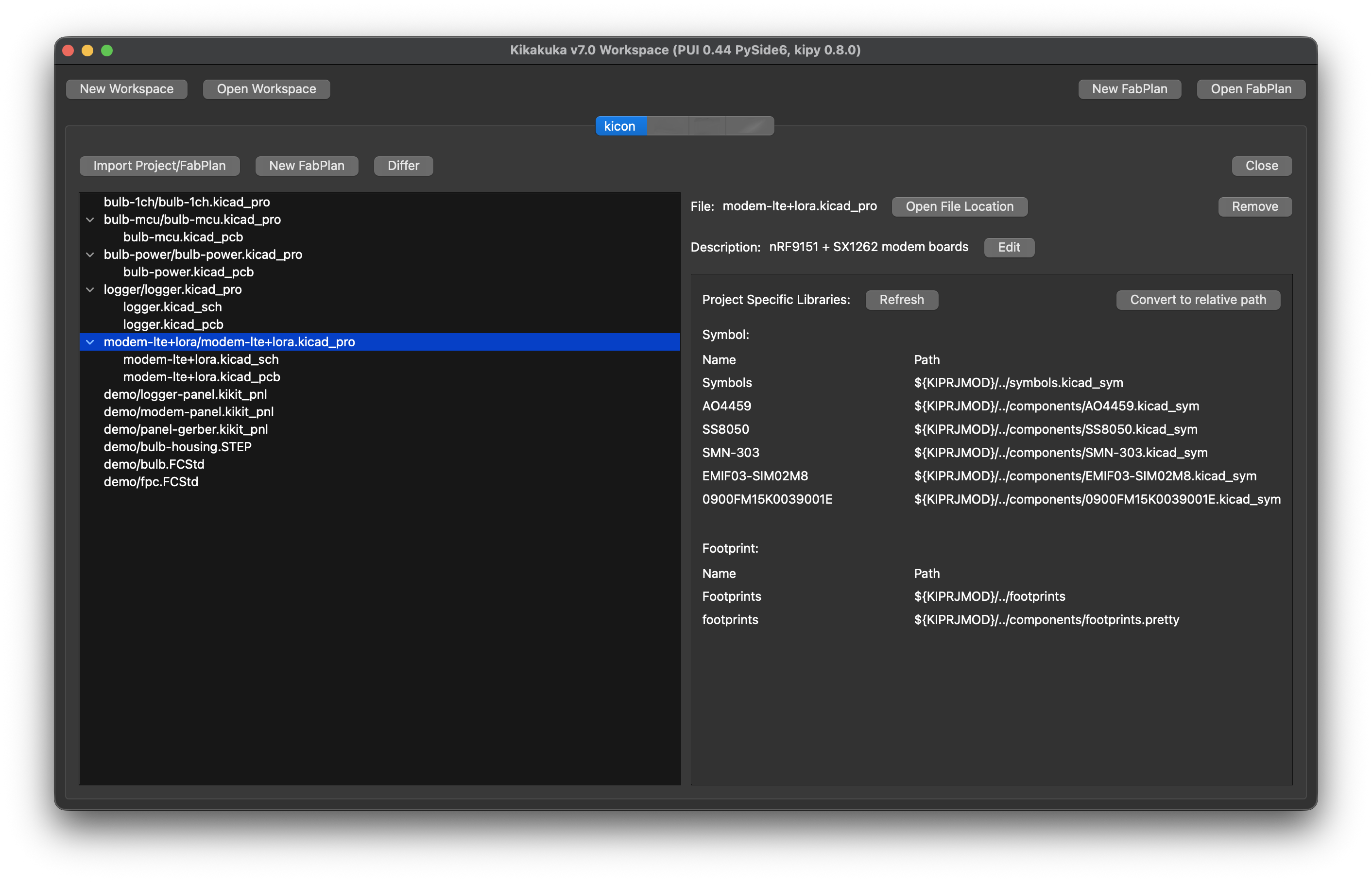Refresh project specific libraries

[x=901, y=300]
